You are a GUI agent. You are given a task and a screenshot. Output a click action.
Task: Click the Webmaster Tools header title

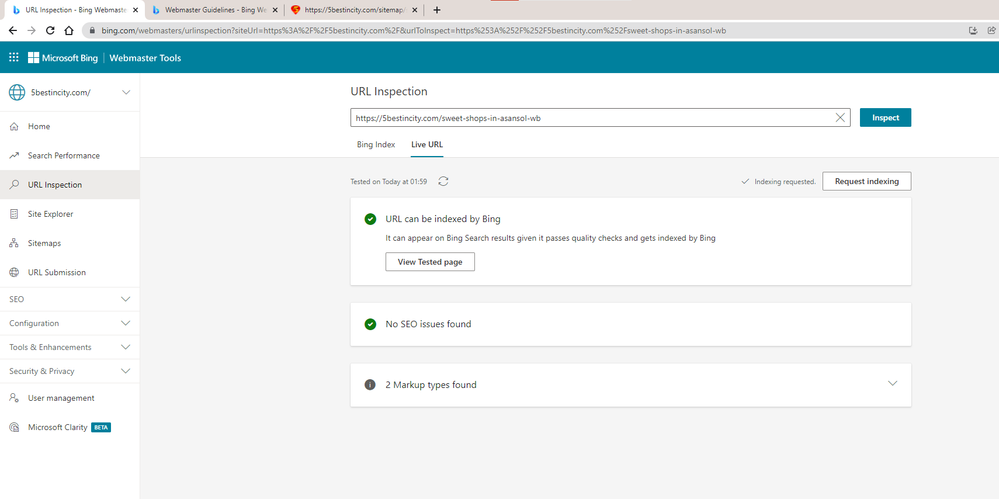(145, 58)
